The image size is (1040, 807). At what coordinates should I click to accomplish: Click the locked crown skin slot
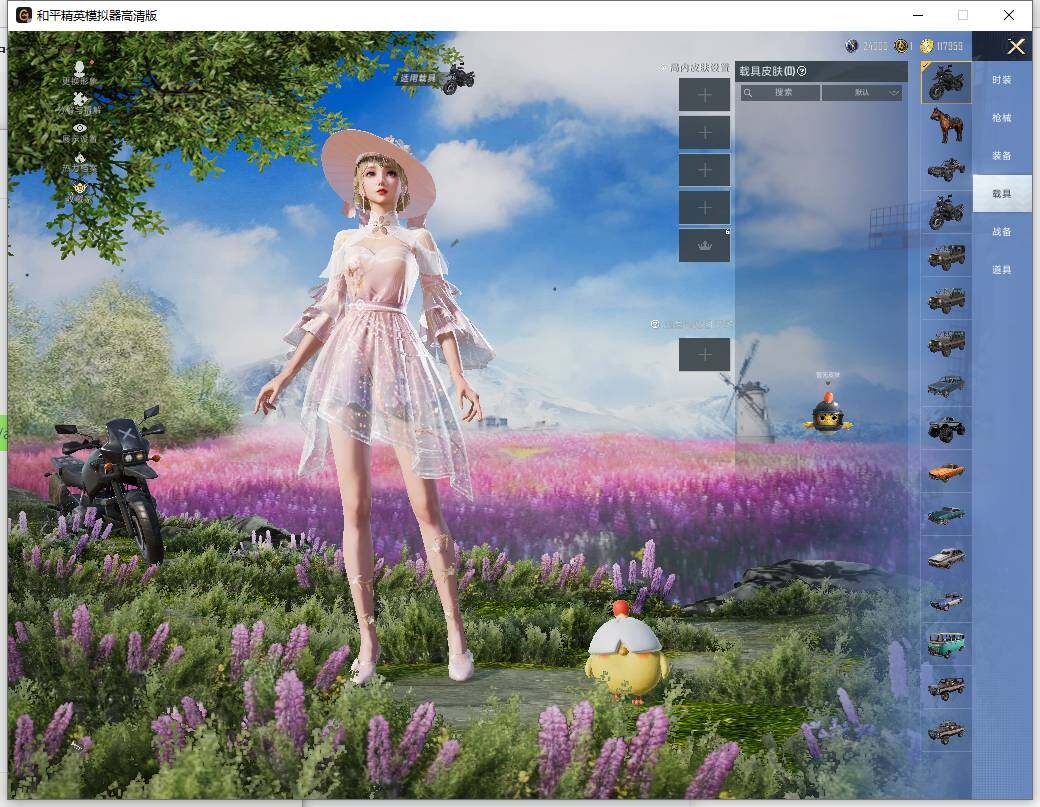(704, 246)
